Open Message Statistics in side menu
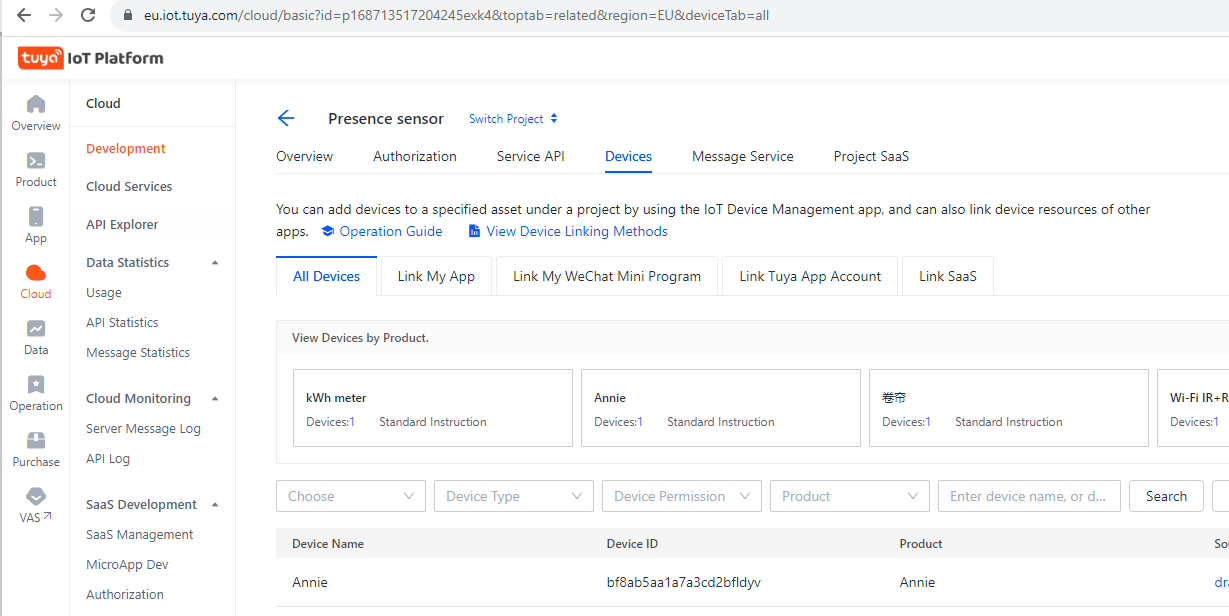Viewport: 1229px width, 616px height. pyautogui.click(x=138, y=353)
